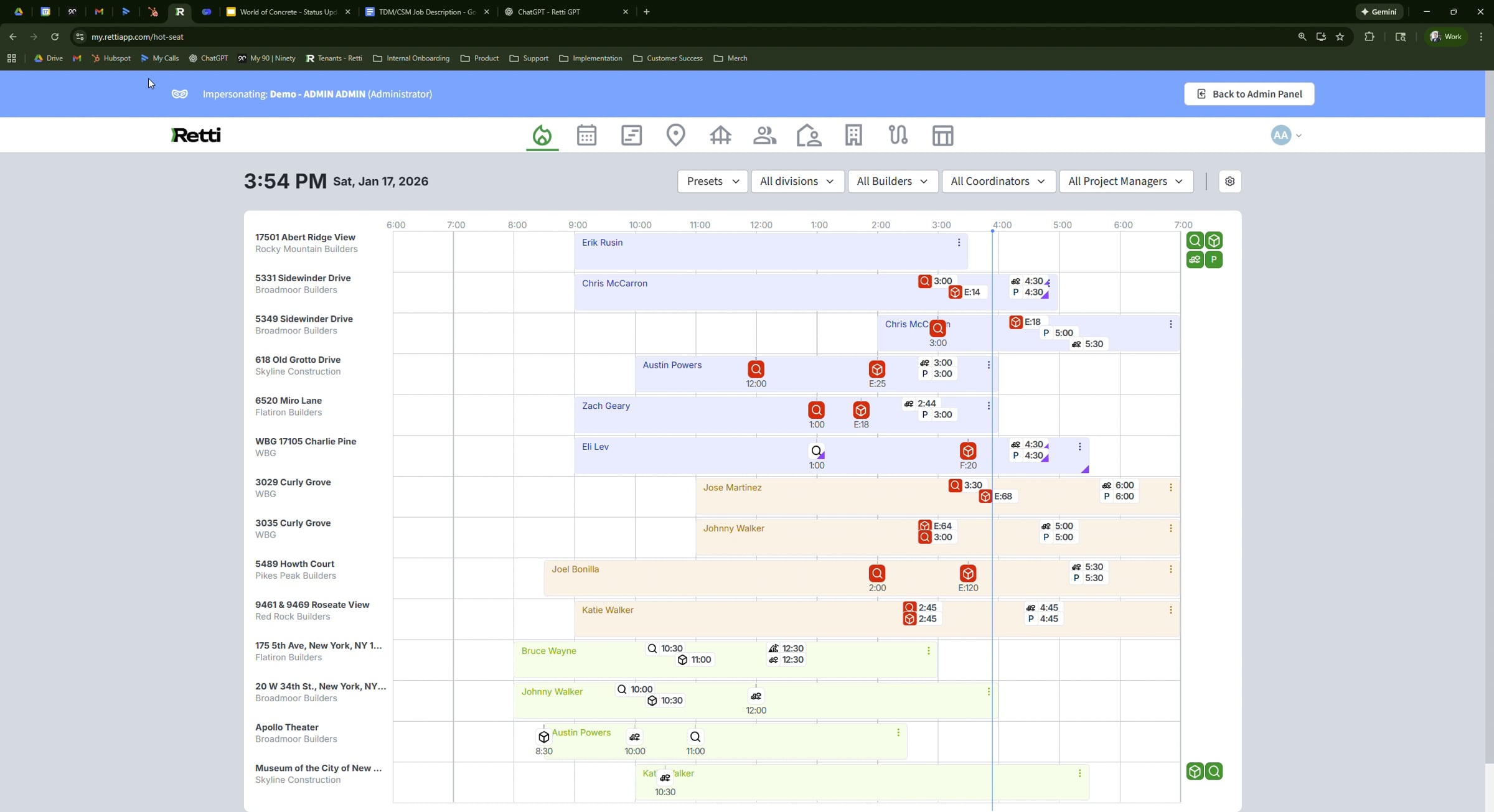Open the people contacts icon

[764, 135]
